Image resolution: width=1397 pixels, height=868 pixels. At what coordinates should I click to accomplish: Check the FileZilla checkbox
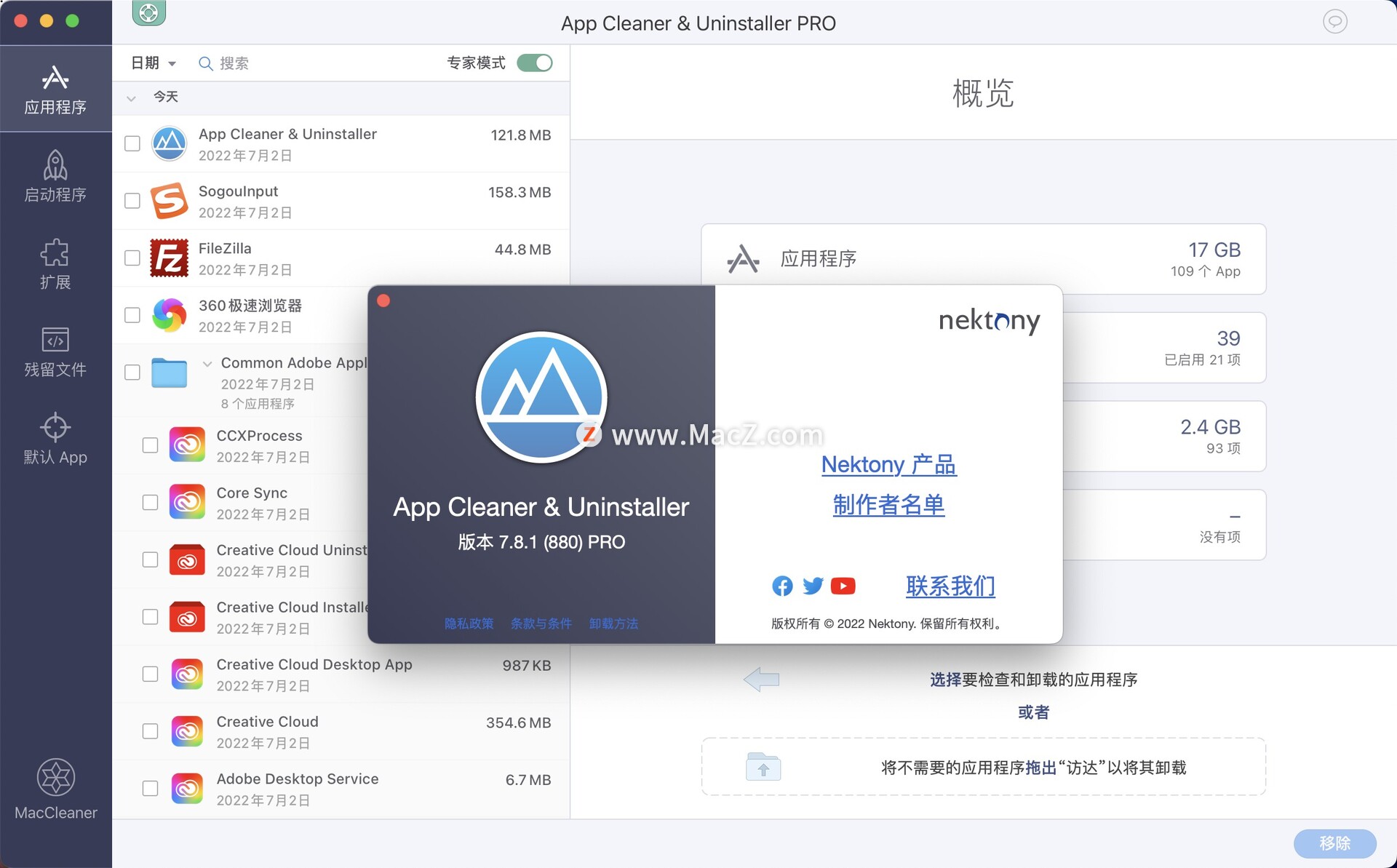click(132, 258)
